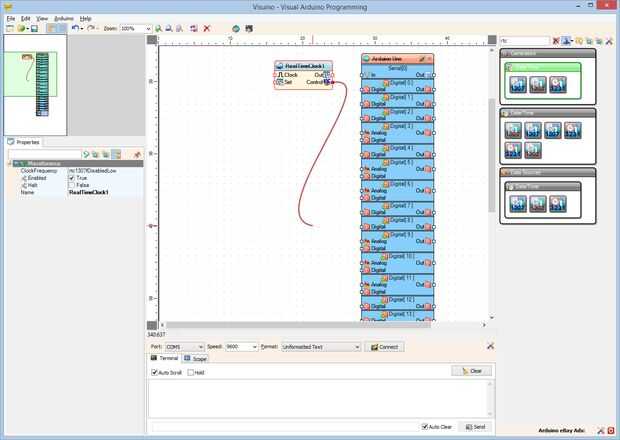Switch to the Terminal tab
620x440 pixels.
pos(165,358)
